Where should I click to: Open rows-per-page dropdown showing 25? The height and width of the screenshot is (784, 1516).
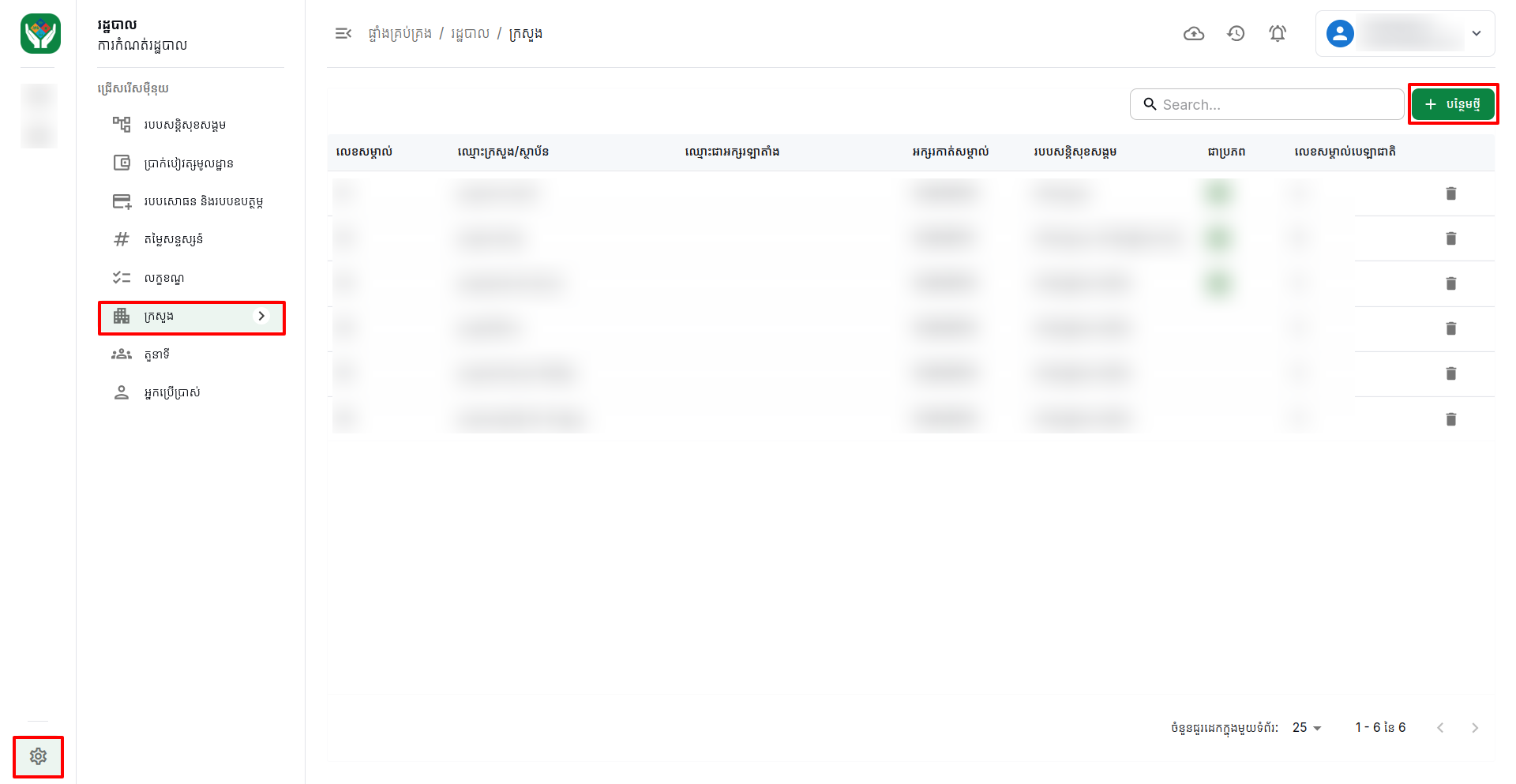point(1307,727)
